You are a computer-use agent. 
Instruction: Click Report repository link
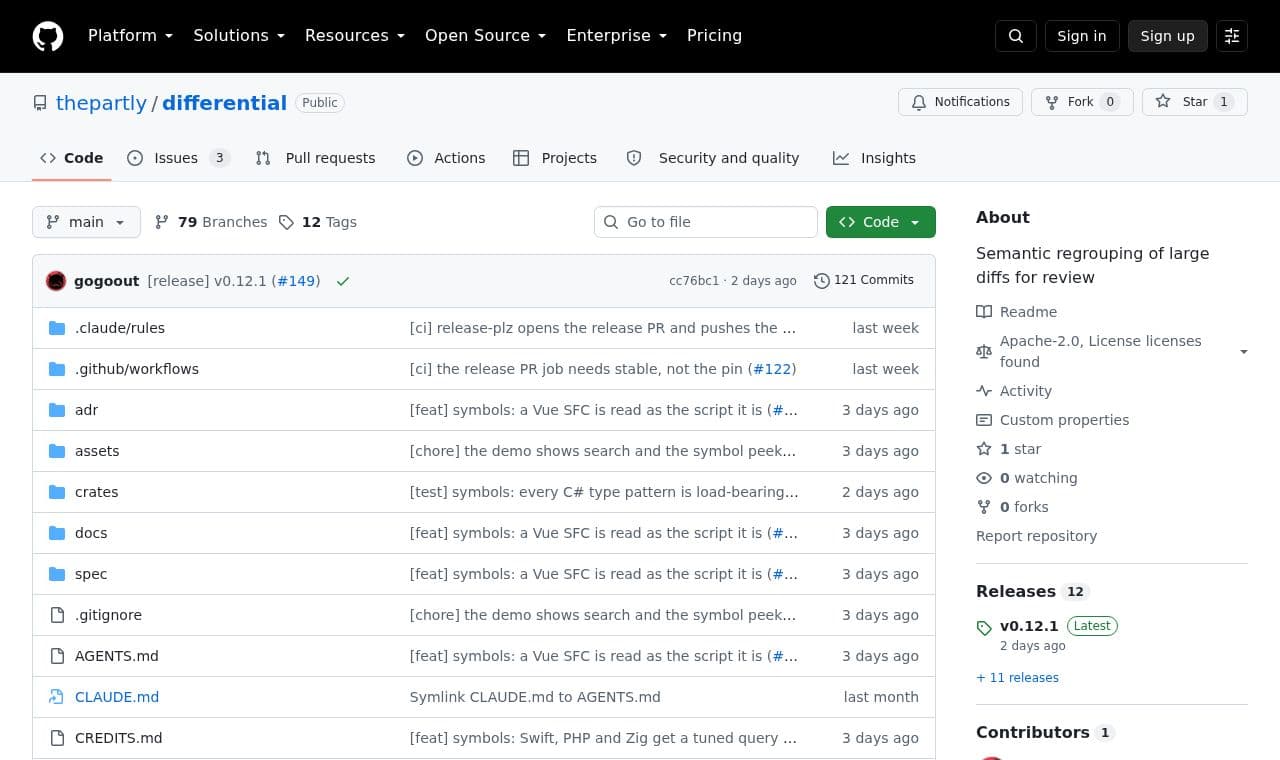point(1036,536)
